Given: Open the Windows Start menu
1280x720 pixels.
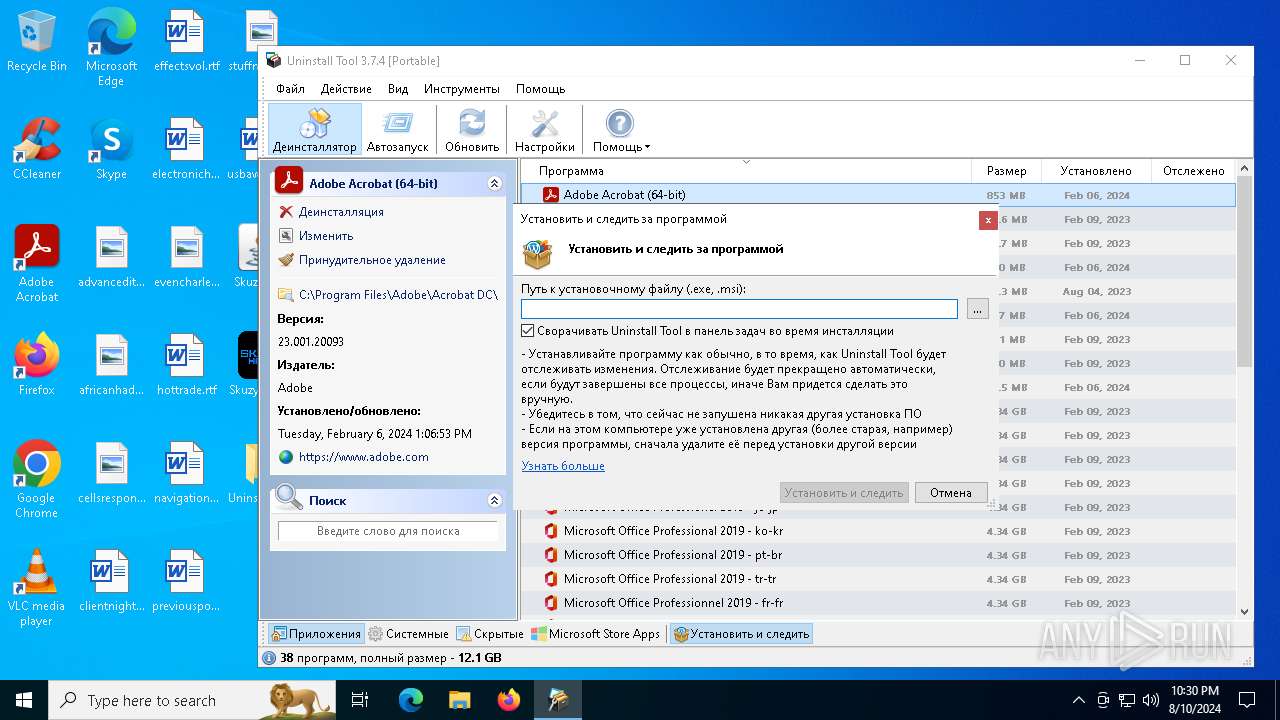Looking at the screenshot, I should (24, 700).
